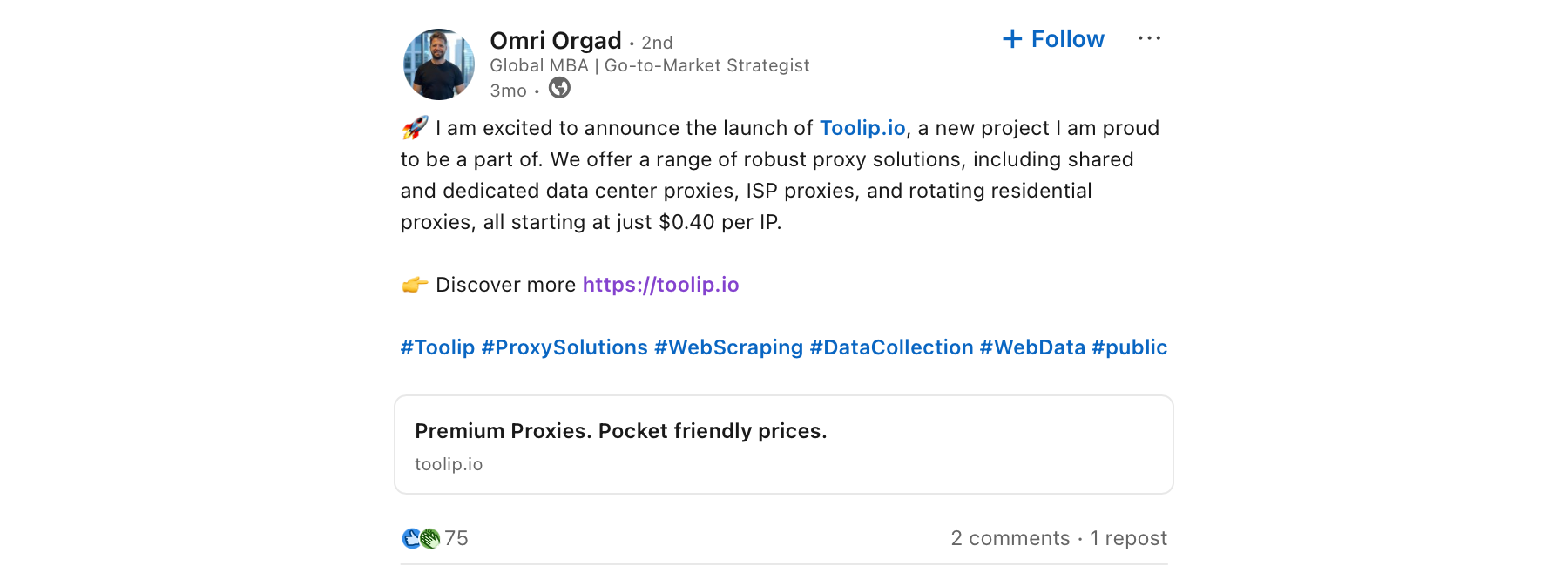Open the #Toolip hashtag
The image size is (1568, 566).
click(x=437, y=347)
